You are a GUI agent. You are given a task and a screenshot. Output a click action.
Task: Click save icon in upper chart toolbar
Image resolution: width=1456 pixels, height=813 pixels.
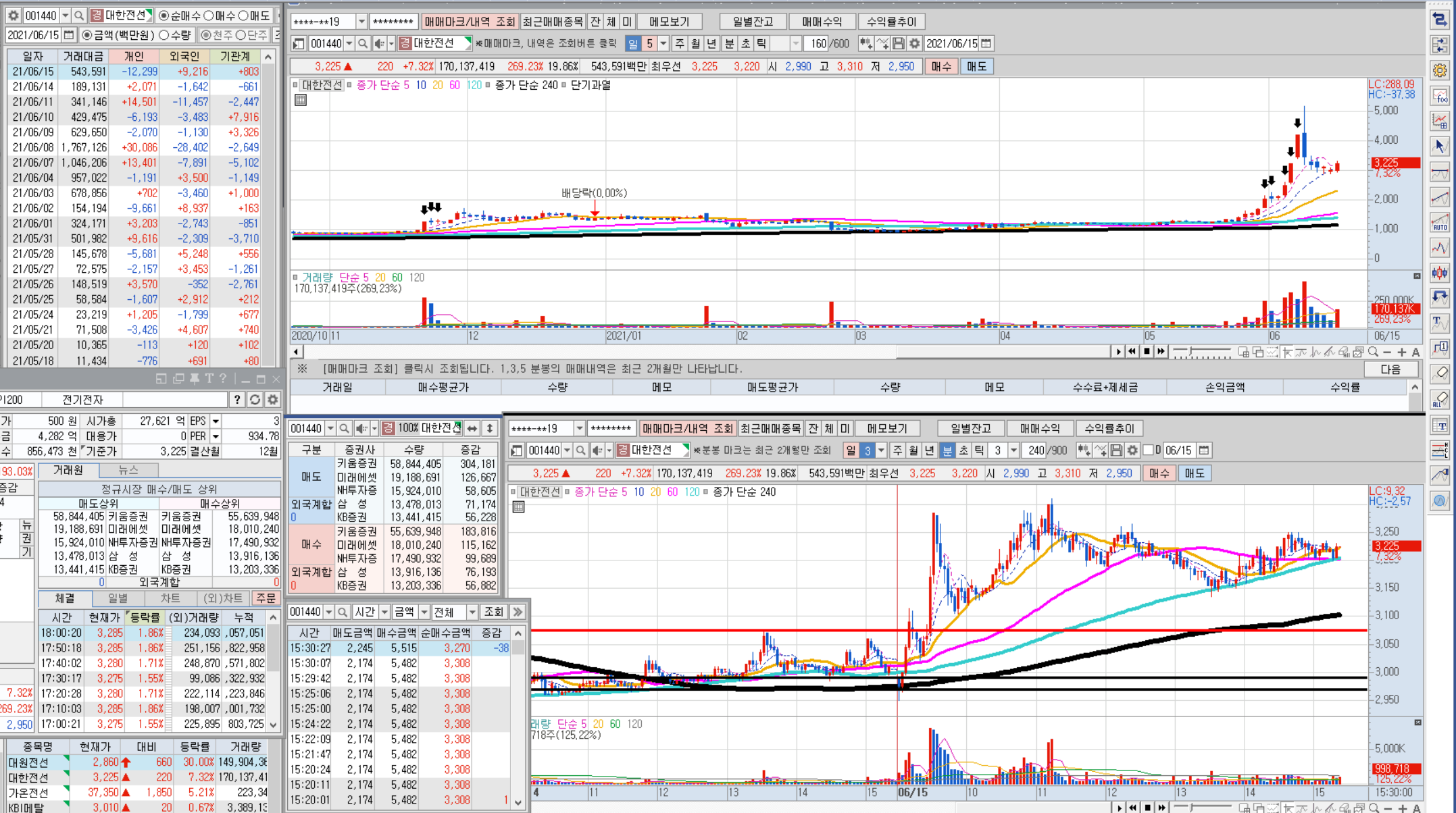(x=898, y=43)
